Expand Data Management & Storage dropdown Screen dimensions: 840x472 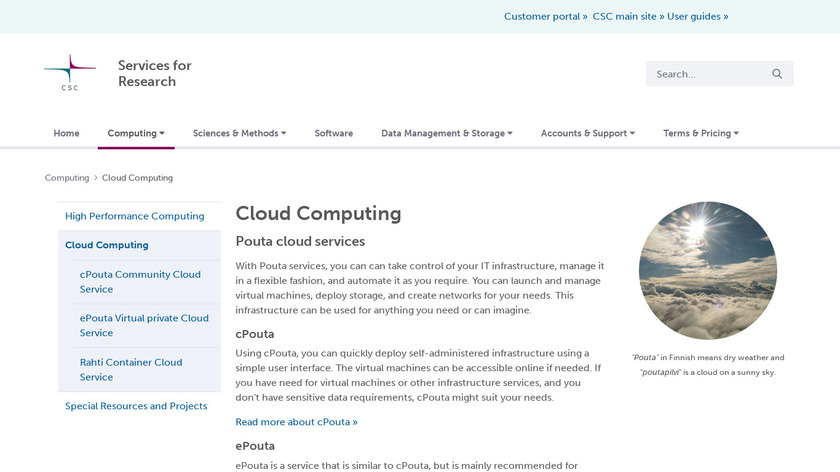(447, 133)
